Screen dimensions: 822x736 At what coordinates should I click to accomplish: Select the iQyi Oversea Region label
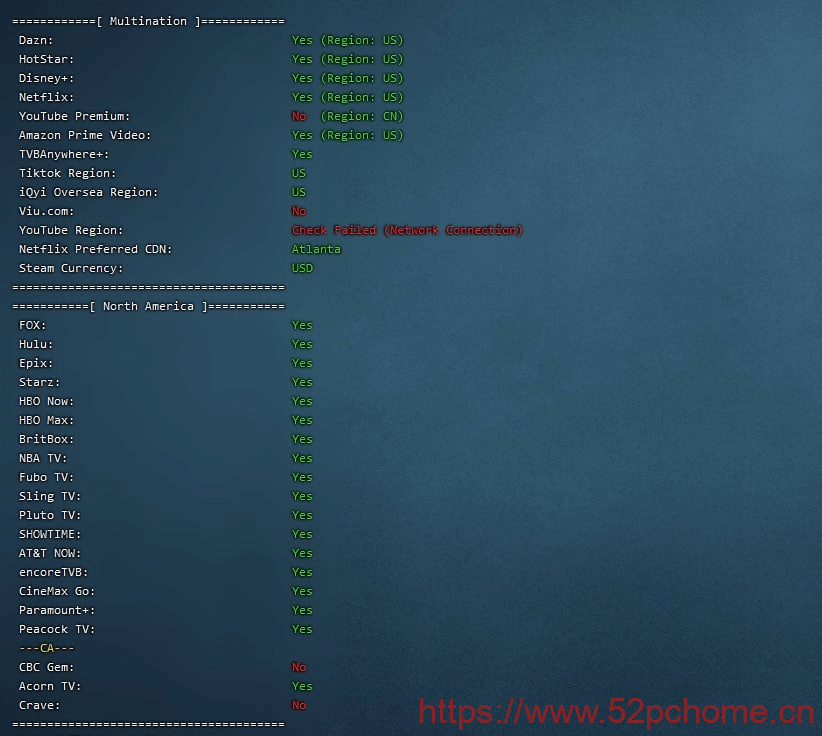(89, 192)
